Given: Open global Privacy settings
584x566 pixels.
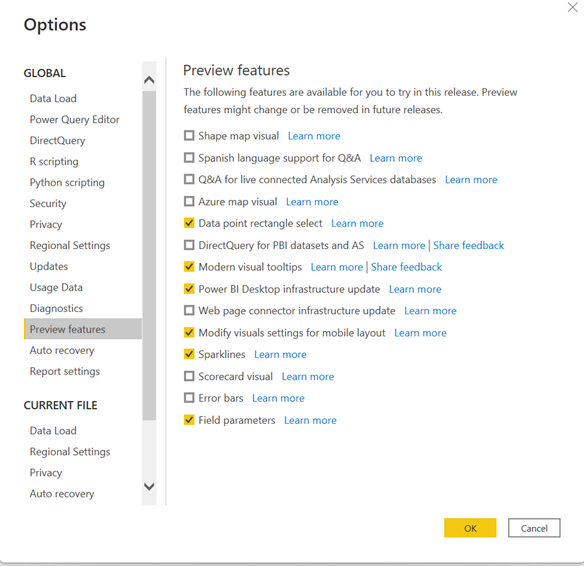Looking at the screenshot, I should point(83,224).
